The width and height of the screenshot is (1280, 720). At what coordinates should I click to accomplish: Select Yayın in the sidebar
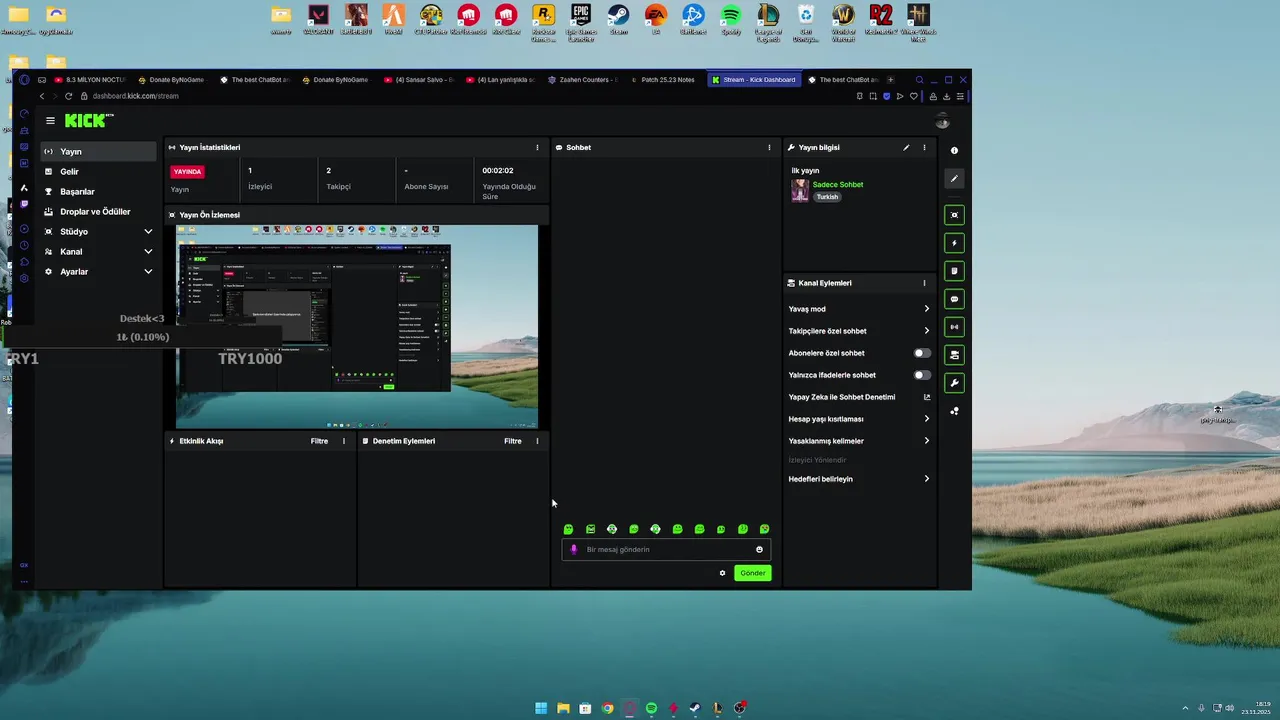pyautogui.click(x=98, y=151)
